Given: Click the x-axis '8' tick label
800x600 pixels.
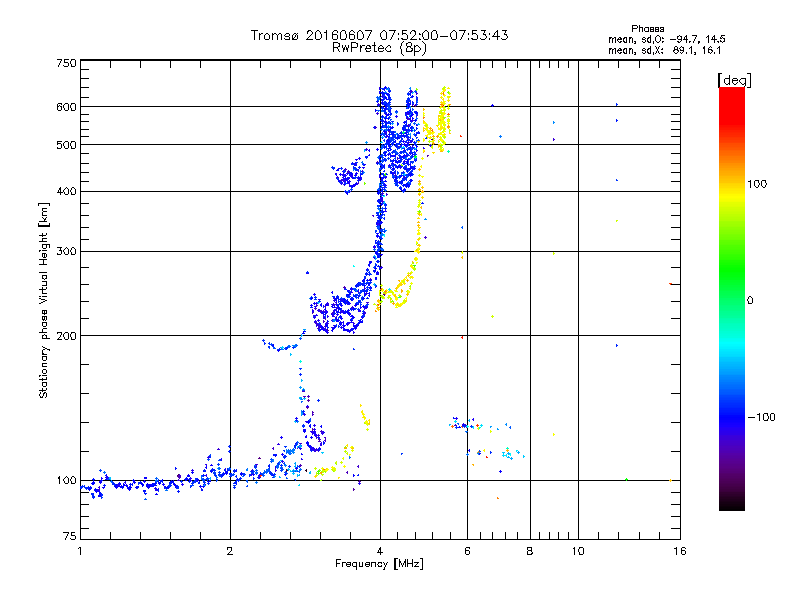Looking at the screenshot, I should tap(530, 551).
